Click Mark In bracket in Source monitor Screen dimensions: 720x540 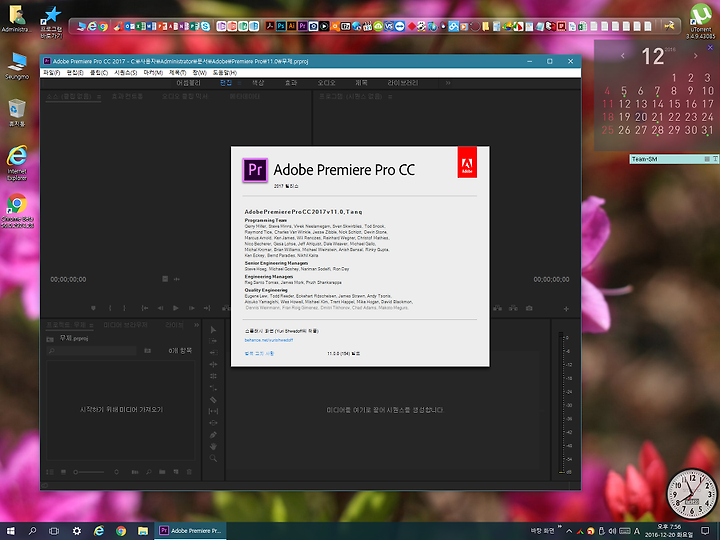pyautogui.click(x=110, y=308)
